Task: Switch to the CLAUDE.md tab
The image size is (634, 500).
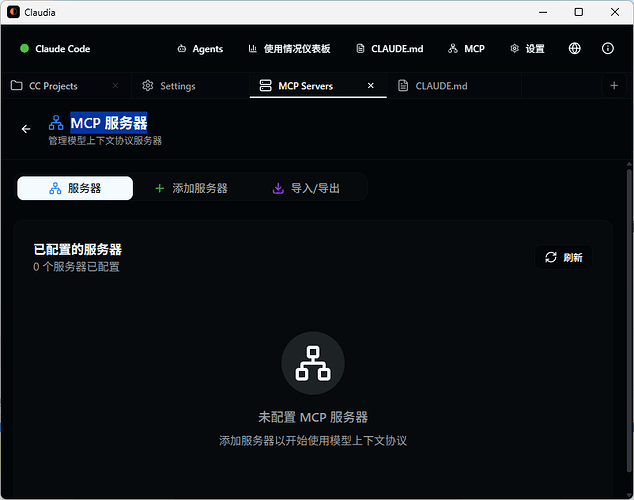Action: tap(454, 86)
